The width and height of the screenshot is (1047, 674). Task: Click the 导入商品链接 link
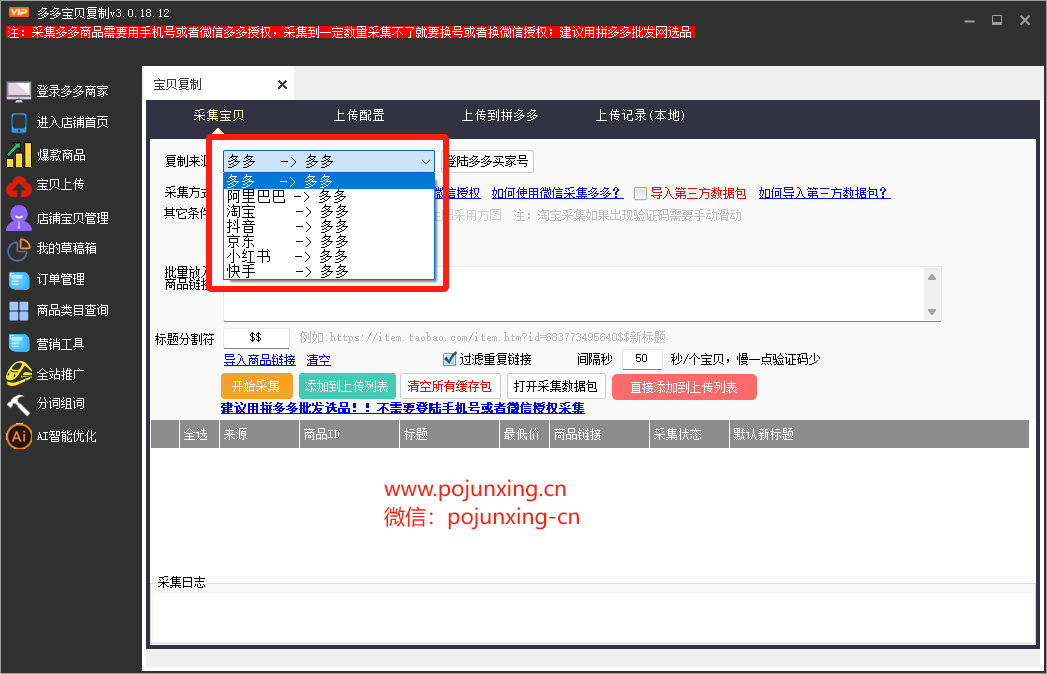pyautogui.click(x=260, y=360)
